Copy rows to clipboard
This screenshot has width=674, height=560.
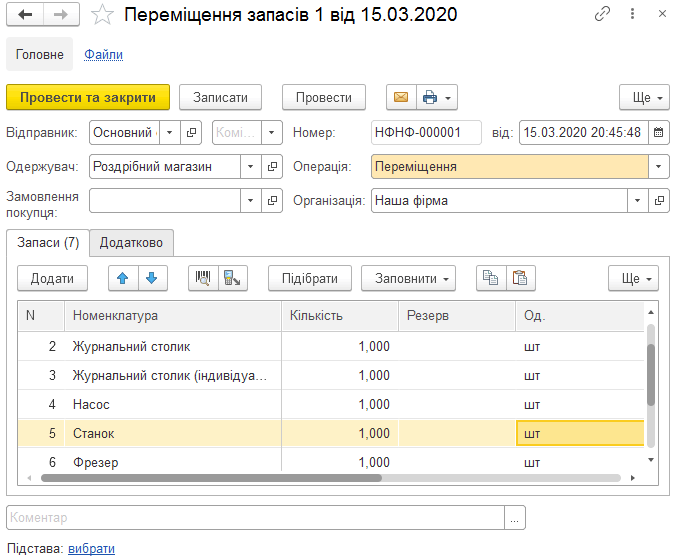490,278
